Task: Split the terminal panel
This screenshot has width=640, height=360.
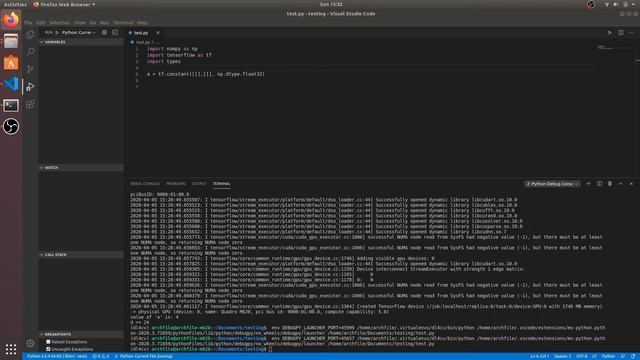Action: (x=599, y=184)
